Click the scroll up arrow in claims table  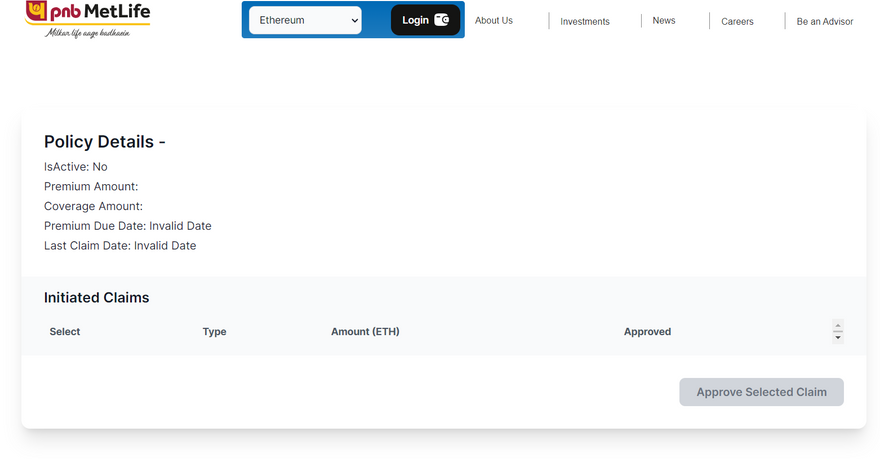[x=838, y=325]
